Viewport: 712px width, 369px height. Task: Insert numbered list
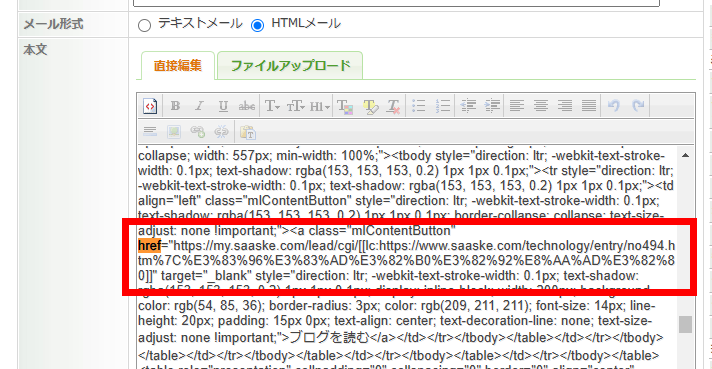[x=442, y=106]
